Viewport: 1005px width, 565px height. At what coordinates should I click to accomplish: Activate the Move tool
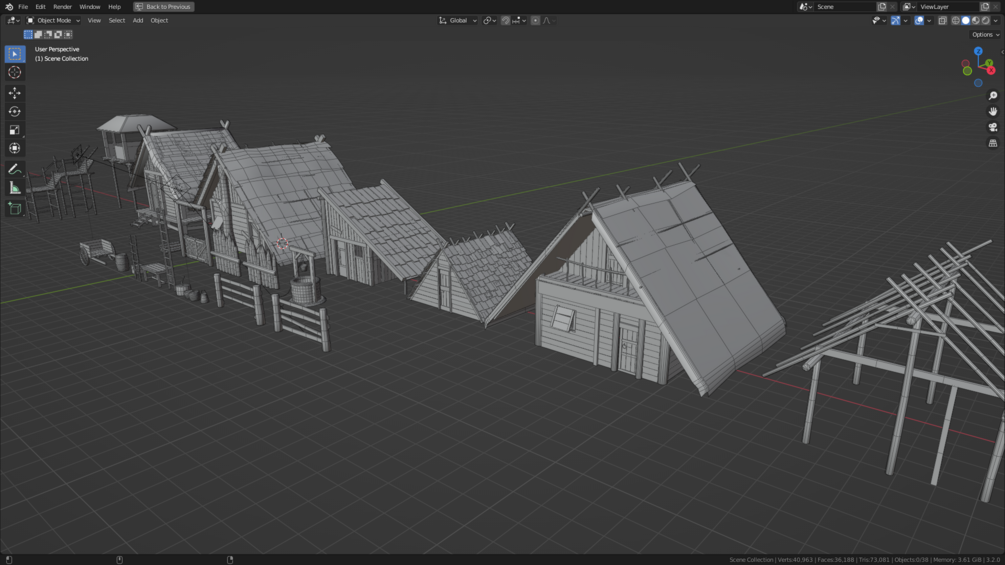pos(14,93)
